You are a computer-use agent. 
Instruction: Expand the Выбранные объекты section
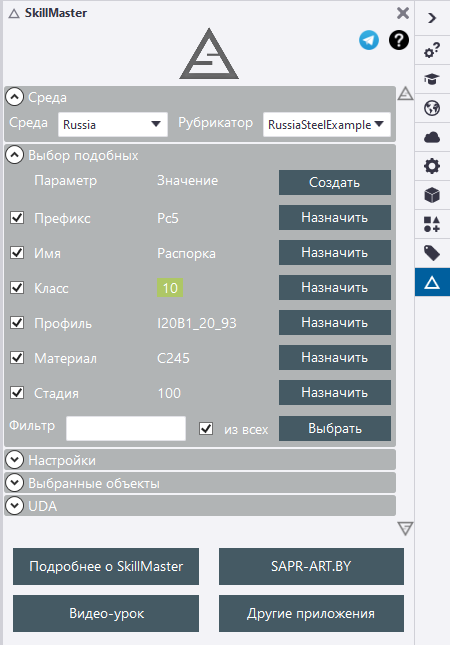click(x=14, y=483)
